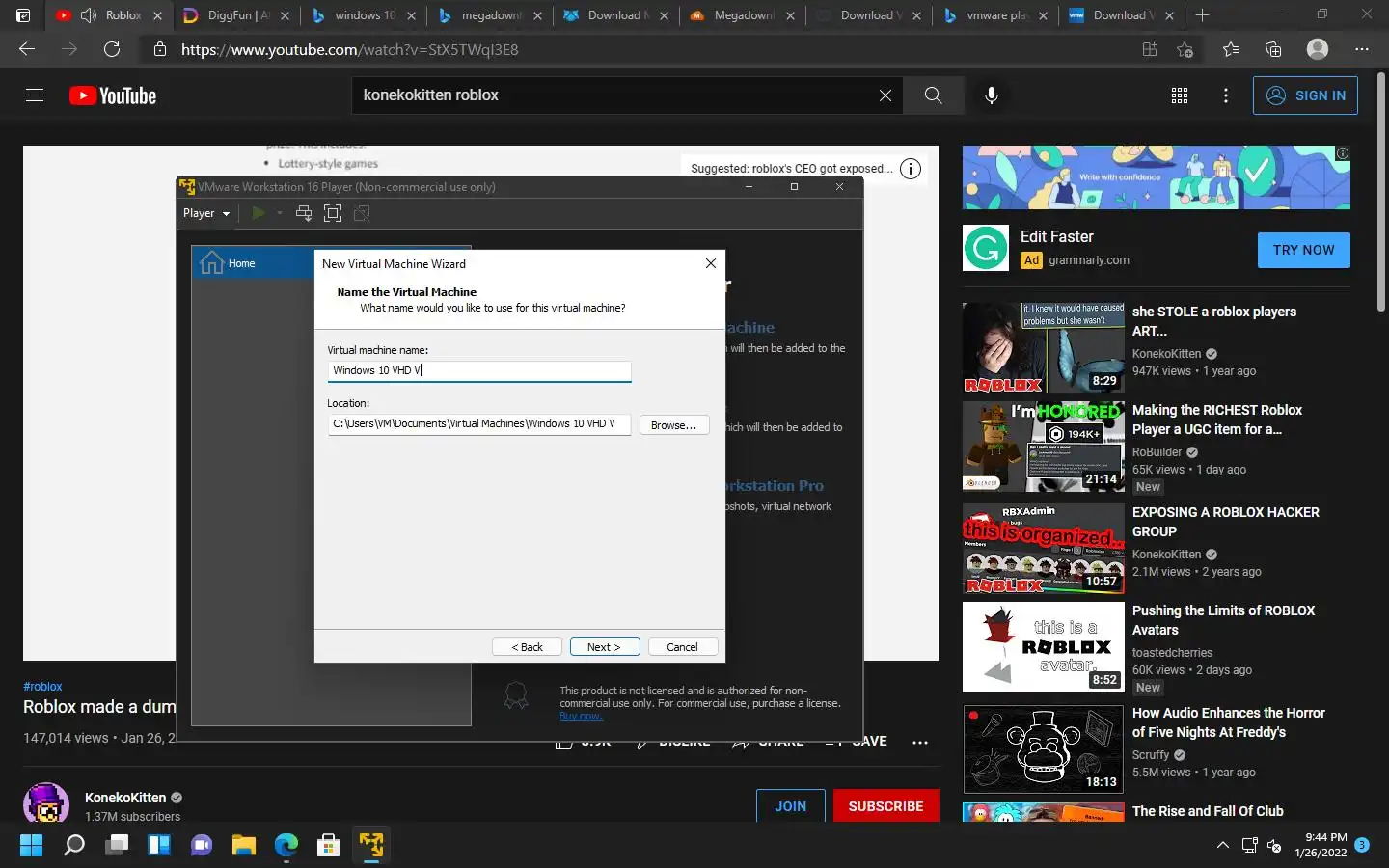
Task: Click TRY NOW on the Grammarly ad
Action: pos(1303,250)
